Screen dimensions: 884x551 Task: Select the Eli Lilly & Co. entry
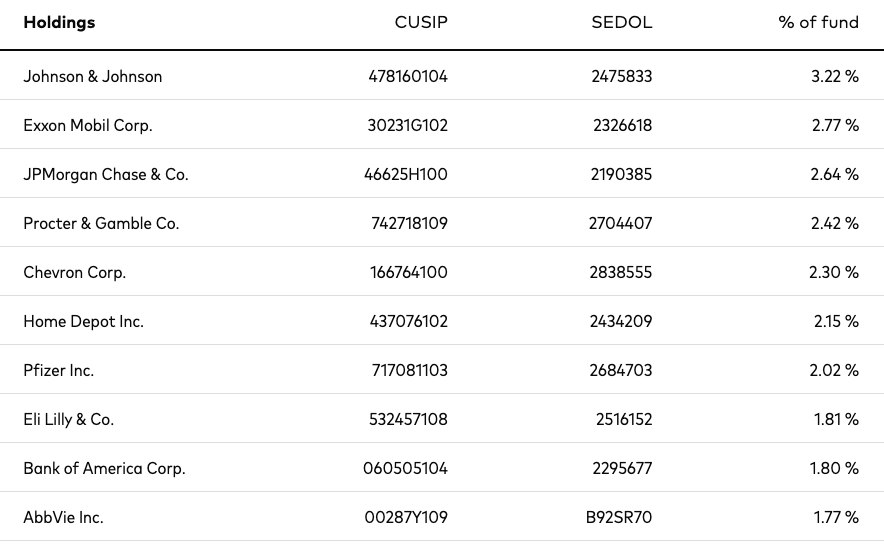click(x=69, y=420)
